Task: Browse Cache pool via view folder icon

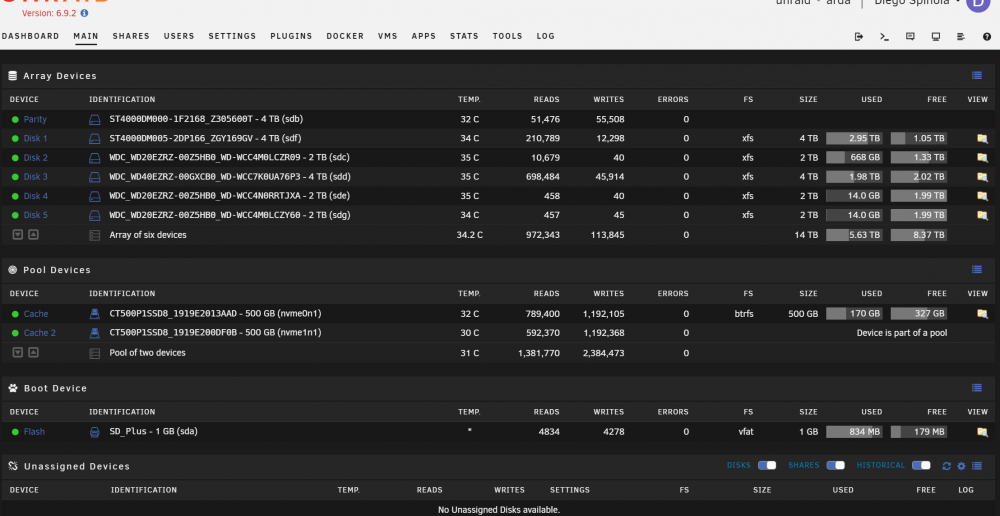Action: [x=982, y=314]
